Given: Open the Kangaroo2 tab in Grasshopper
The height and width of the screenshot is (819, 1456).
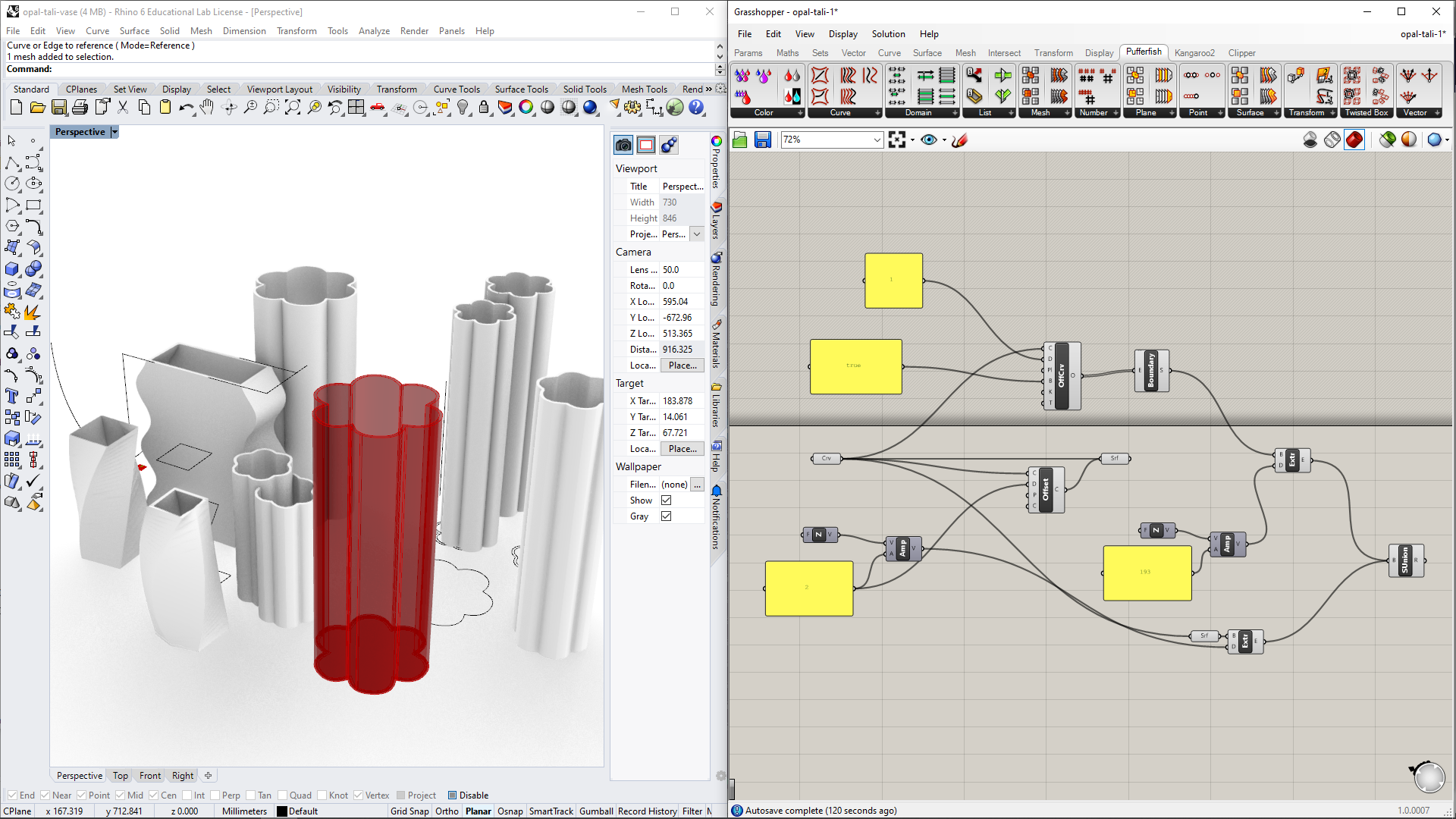Looking at the screenshot, I should [1194, 53].
